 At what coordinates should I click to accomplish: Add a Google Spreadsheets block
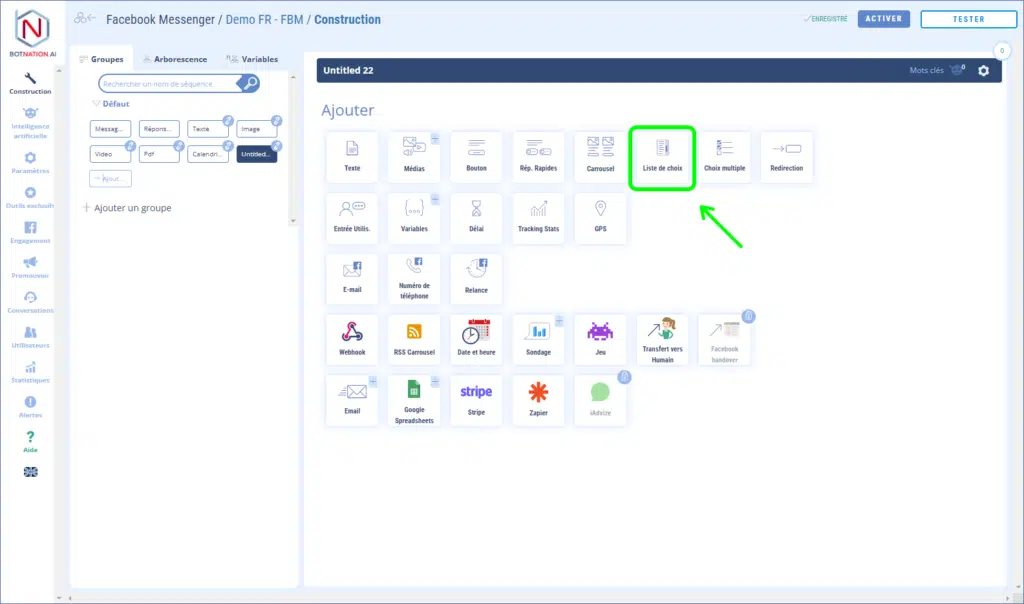coord(414,400)
